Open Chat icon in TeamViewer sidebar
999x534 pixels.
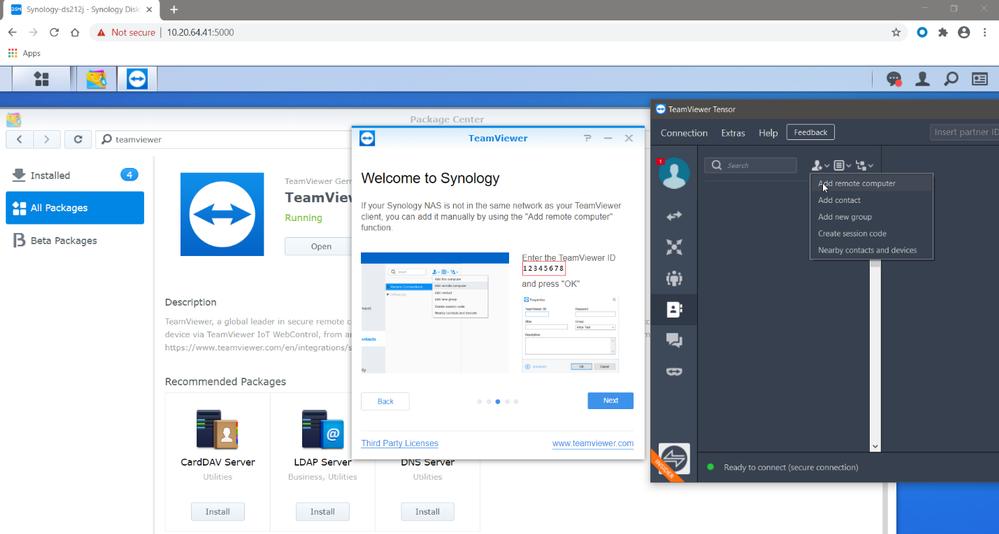click(674, 340)
